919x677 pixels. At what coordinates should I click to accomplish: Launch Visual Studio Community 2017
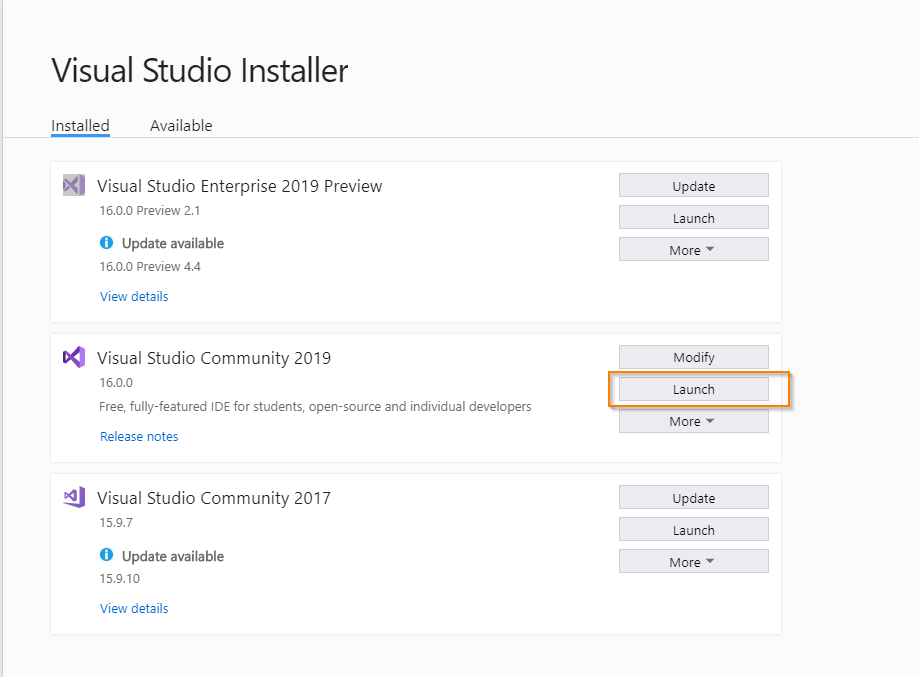tap(693, 529)
